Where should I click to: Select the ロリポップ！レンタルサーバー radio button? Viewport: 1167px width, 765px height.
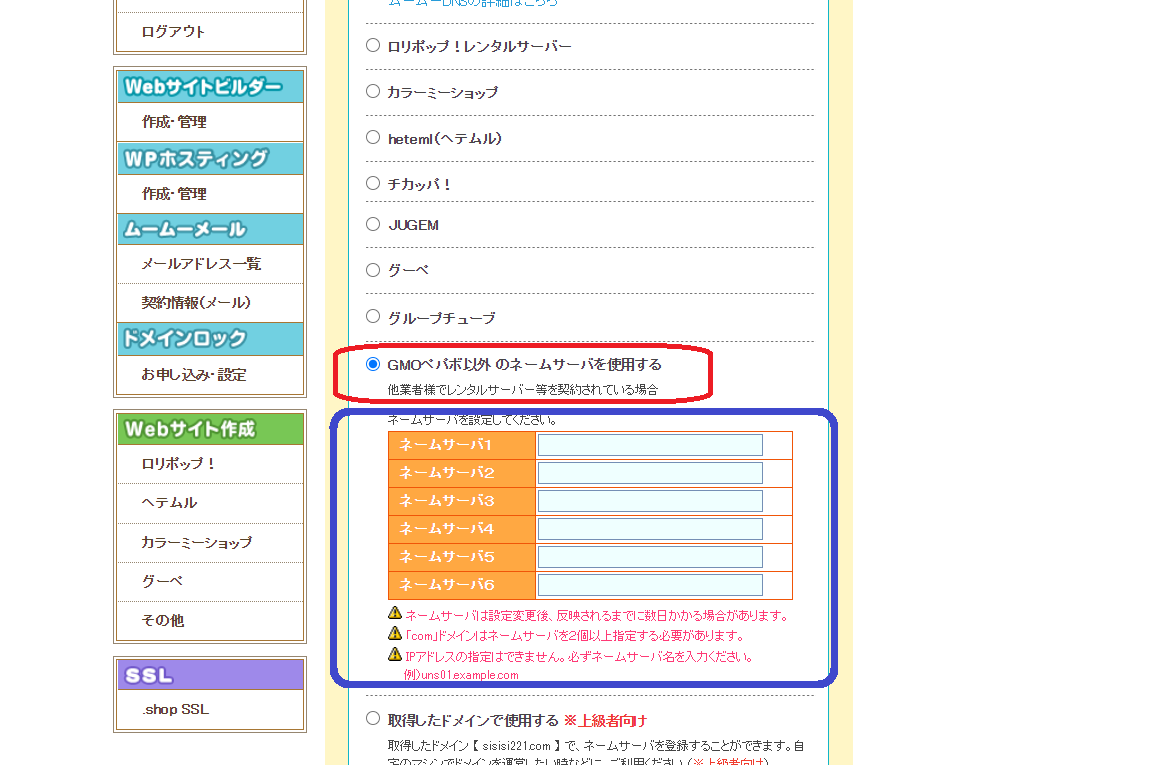373,45
